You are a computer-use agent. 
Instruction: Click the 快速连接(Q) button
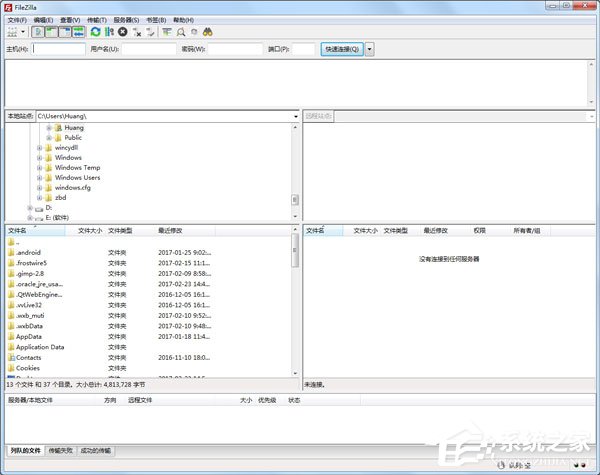pyautogui.click(x=342, y=48)
